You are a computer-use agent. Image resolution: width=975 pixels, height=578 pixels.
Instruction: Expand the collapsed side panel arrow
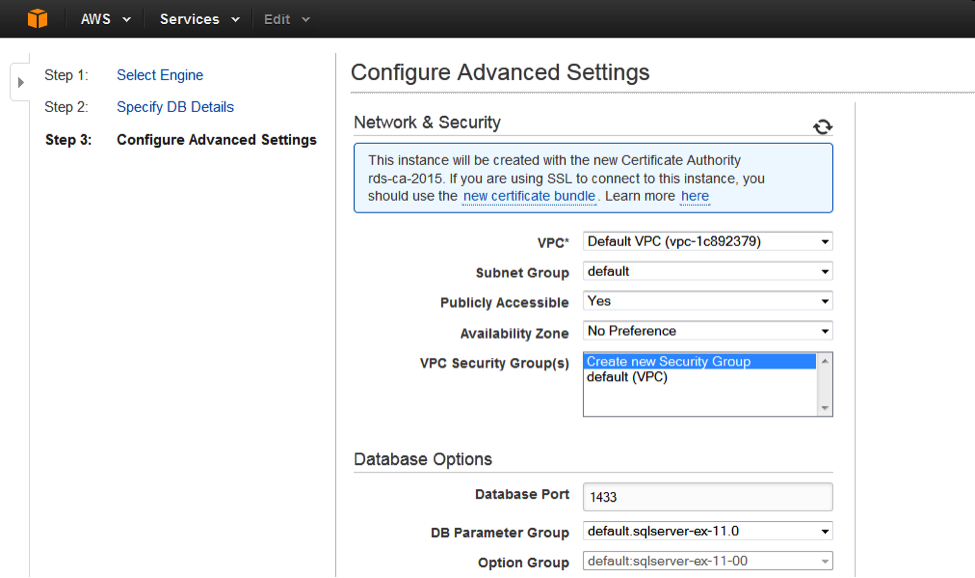(x=21, y=82)
